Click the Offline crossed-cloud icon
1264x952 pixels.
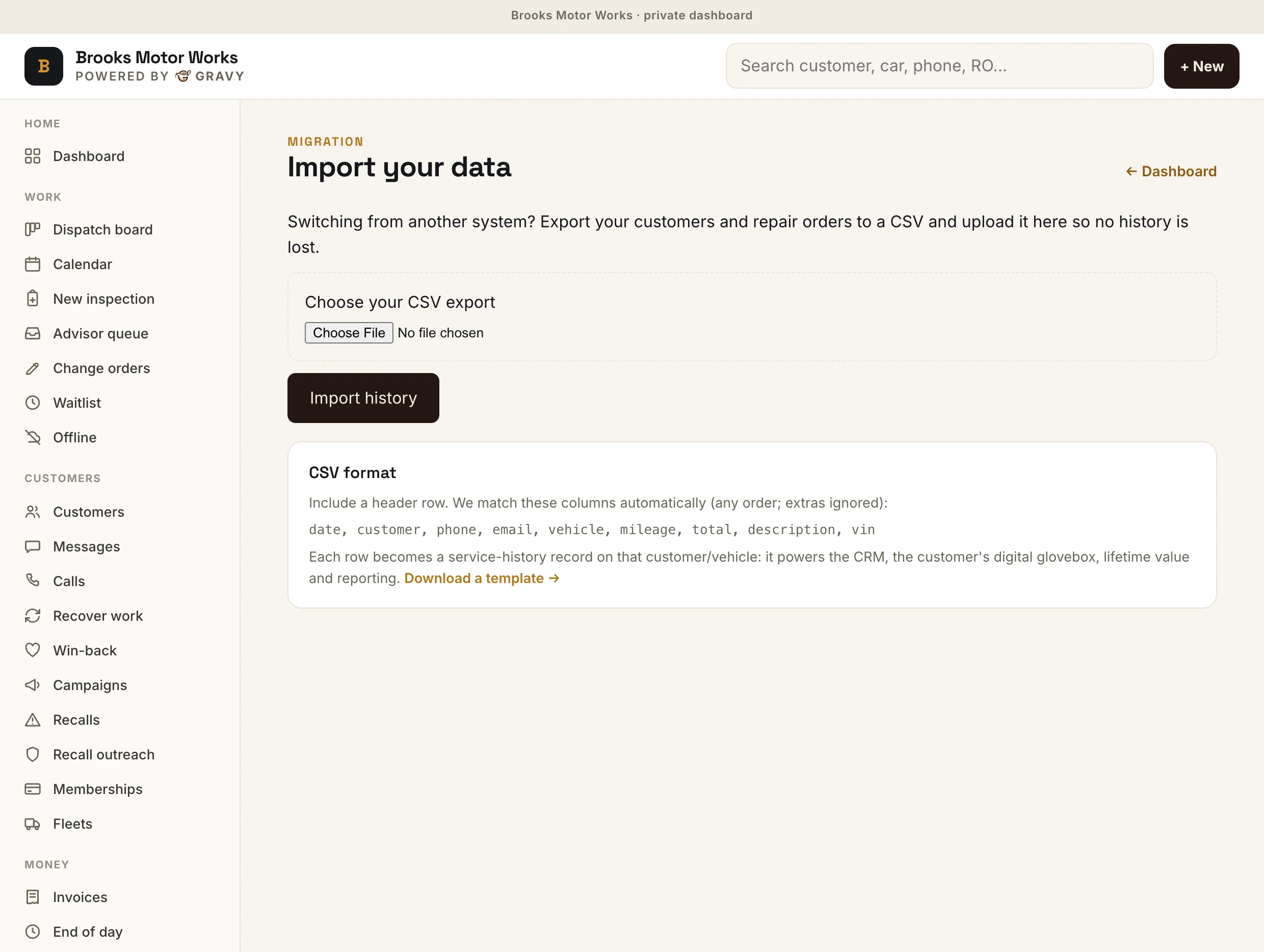pos(33,437)
